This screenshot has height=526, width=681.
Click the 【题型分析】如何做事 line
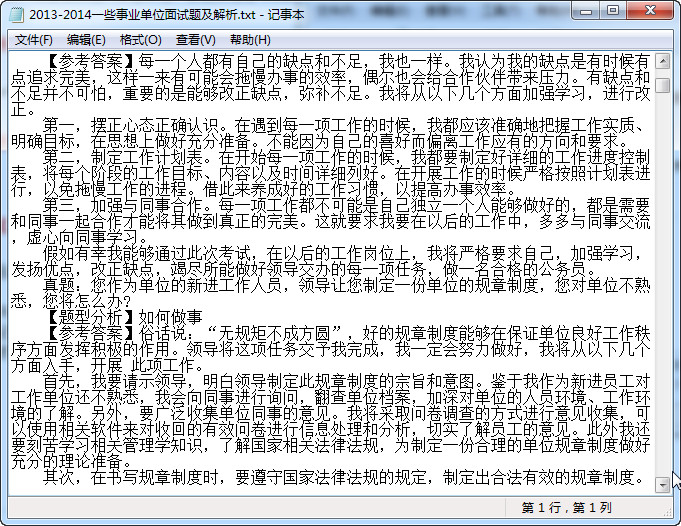tap(123, 318)
